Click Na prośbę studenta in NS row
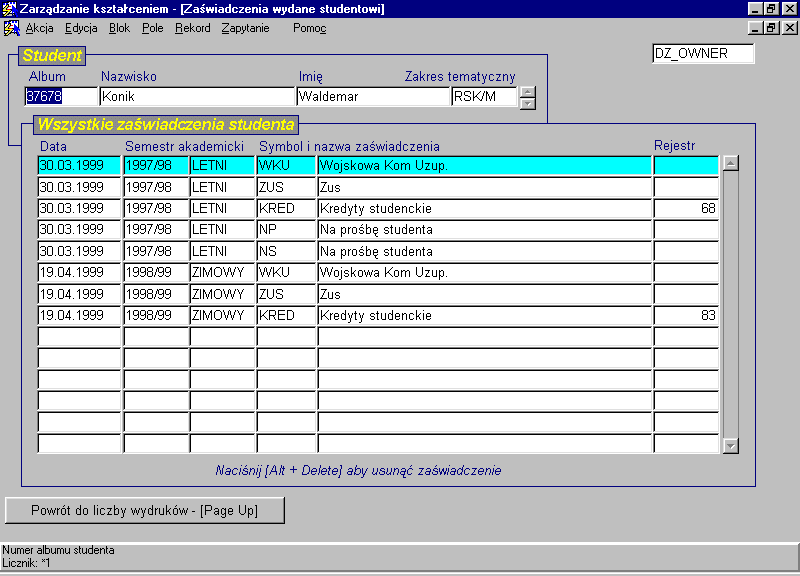800x576 pixels. [x=485, y=252]
